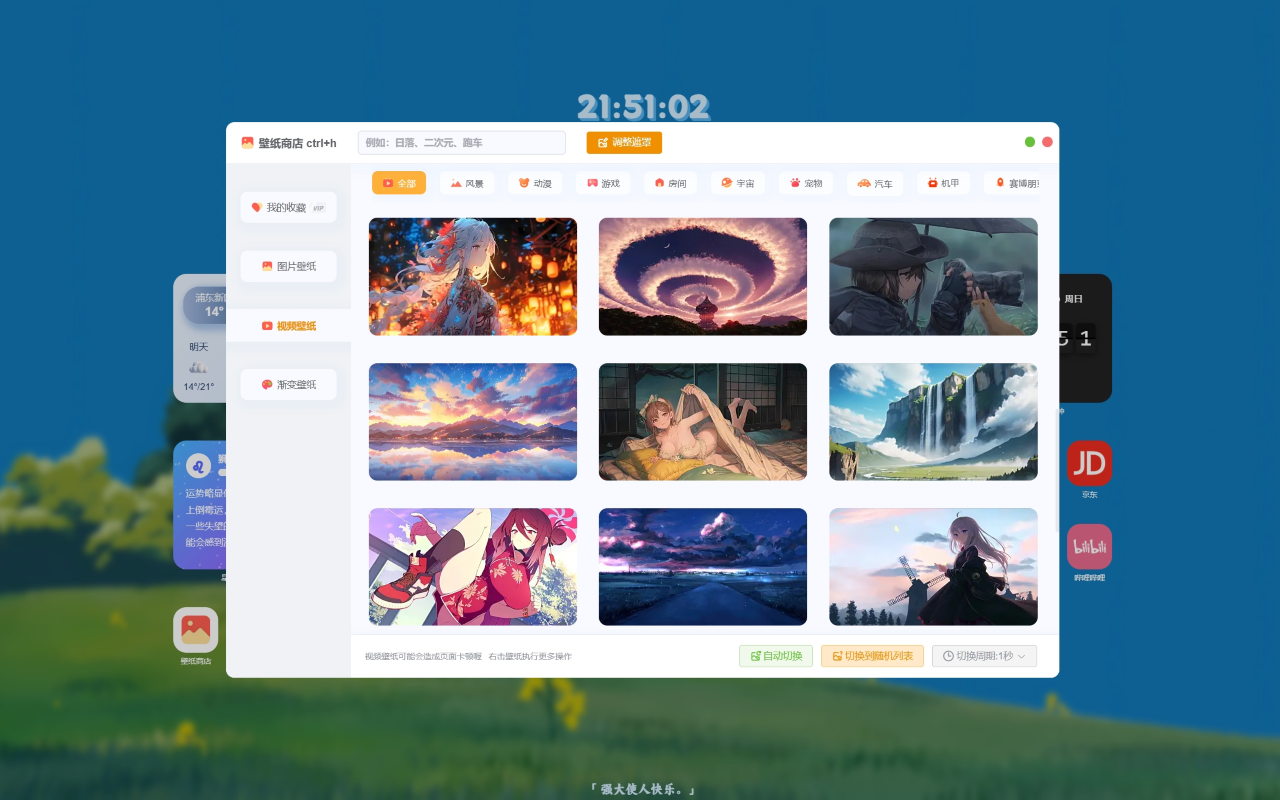
Task: Enable 切换到随机列表 mode
Action: [872, 656]
